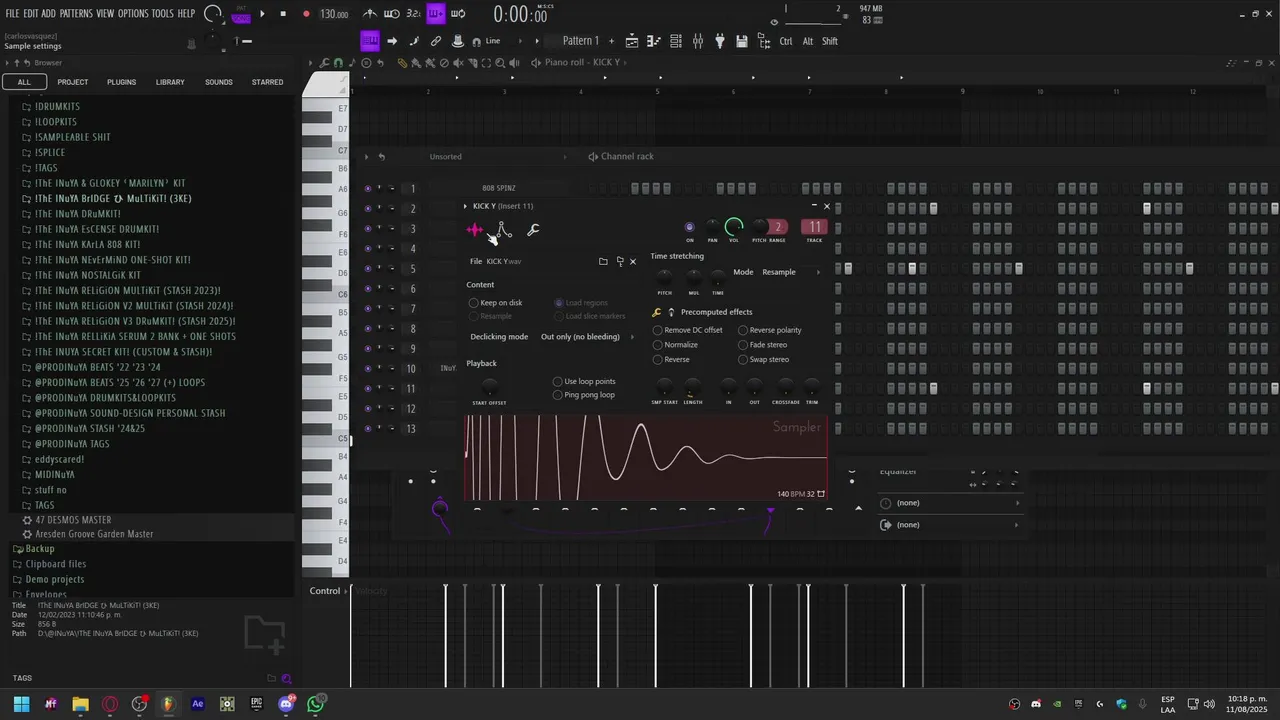The width and height of the screenshot is (1280, 720).
Task: Click the sampler waveform preview
Action: coord(646,457)
